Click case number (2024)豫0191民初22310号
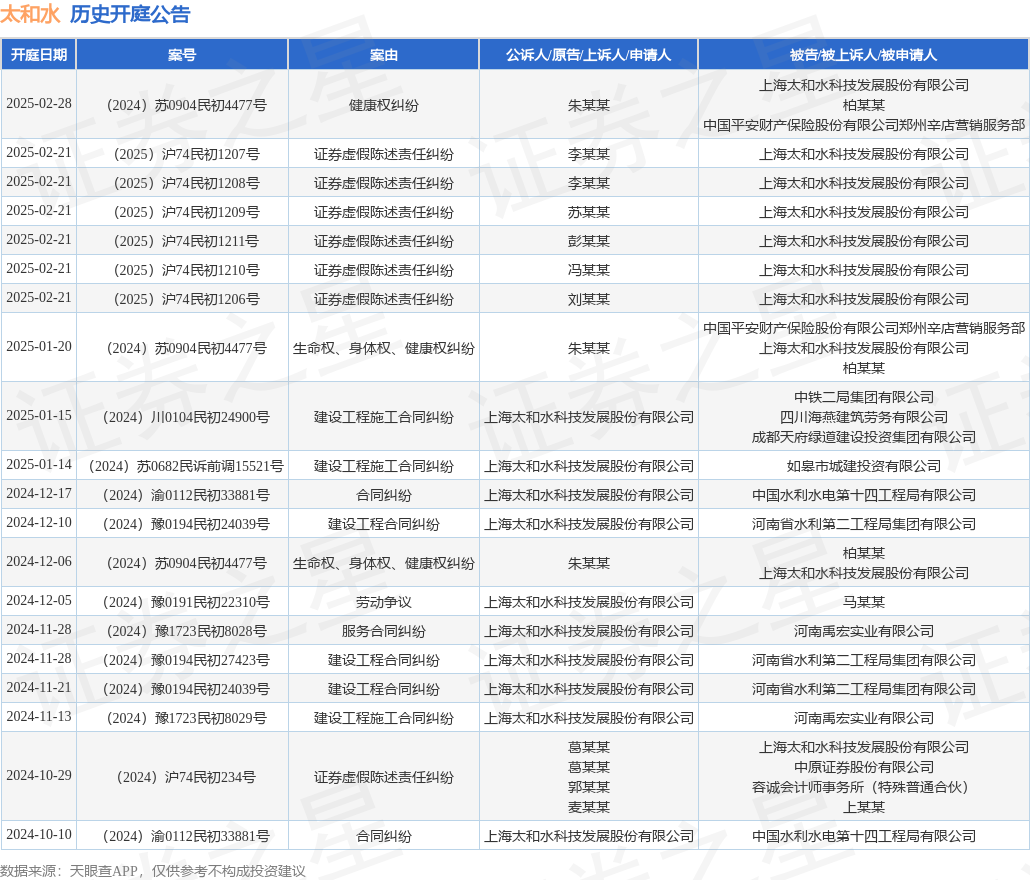The width and height of the screenshot is (1030, 880). (x=186, y=602)
